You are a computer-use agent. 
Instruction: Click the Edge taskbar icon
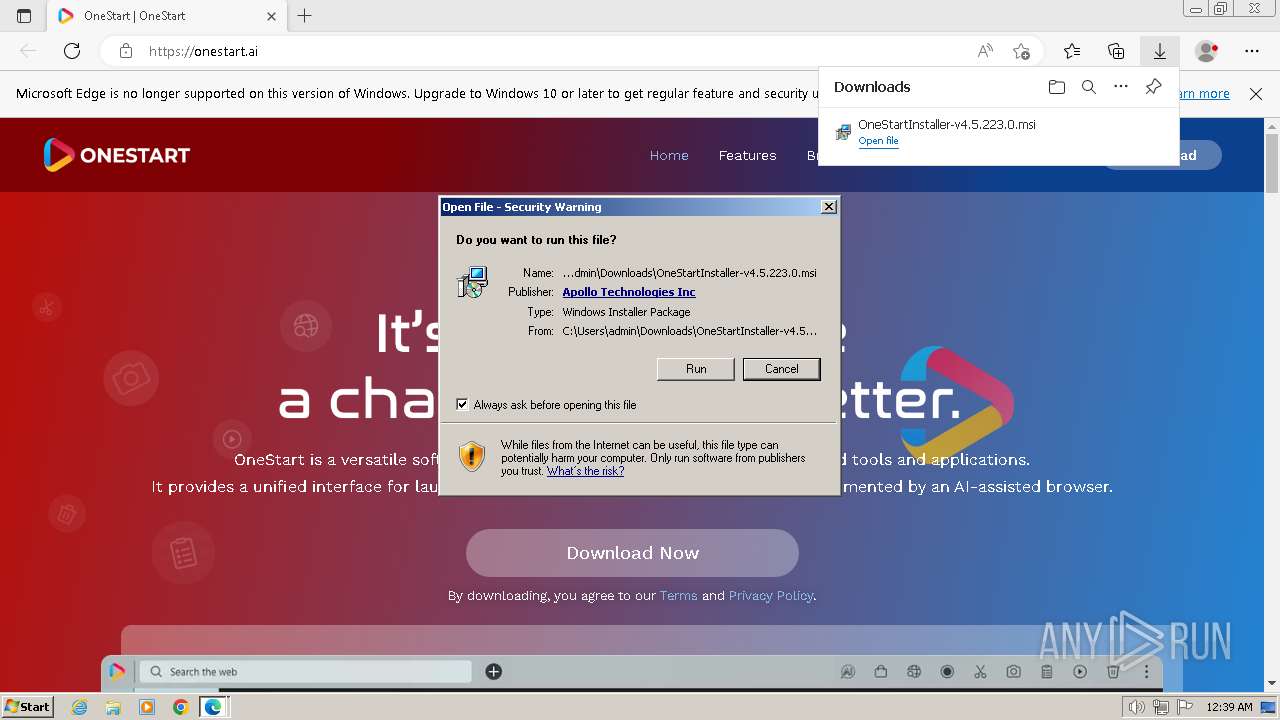pos(214,707)
